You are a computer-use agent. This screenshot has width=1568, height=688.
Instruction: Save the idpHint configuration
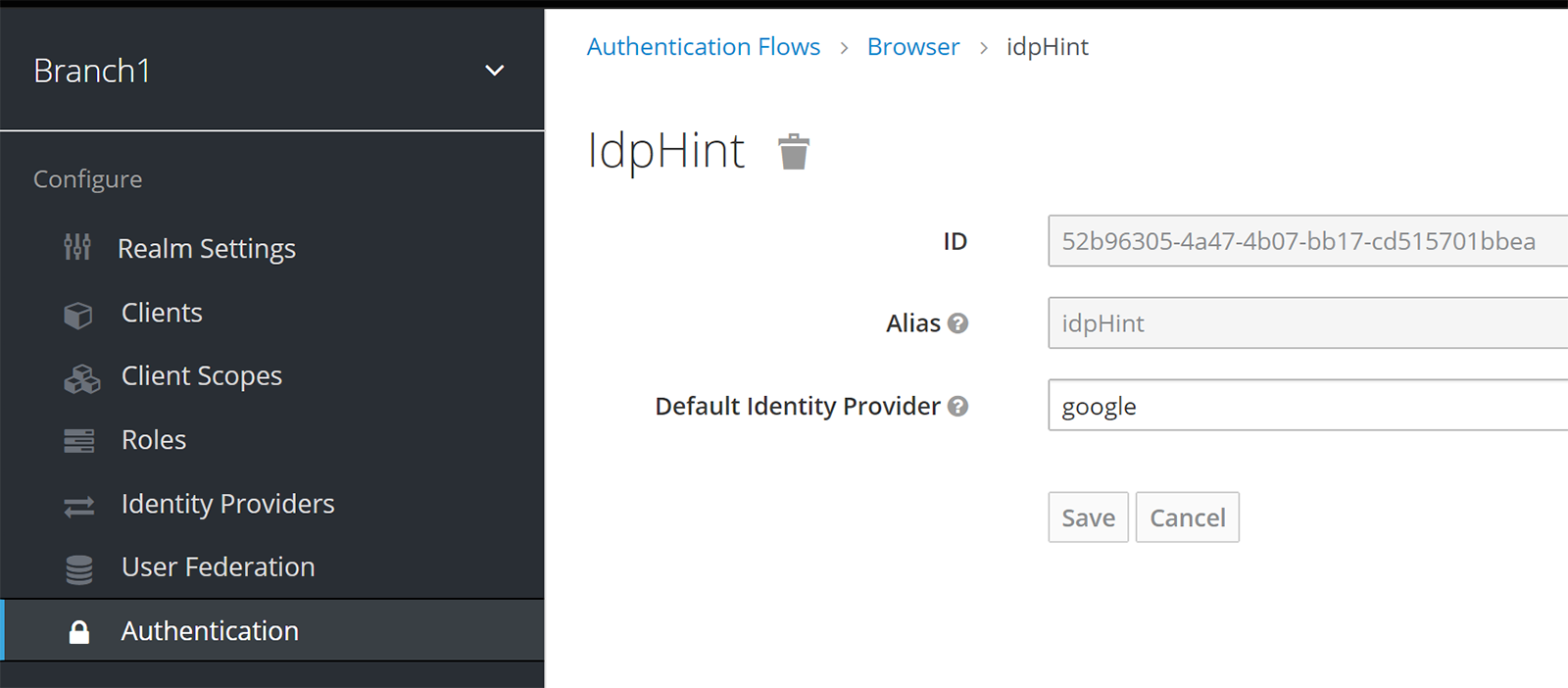click(x=1088, y=517)
